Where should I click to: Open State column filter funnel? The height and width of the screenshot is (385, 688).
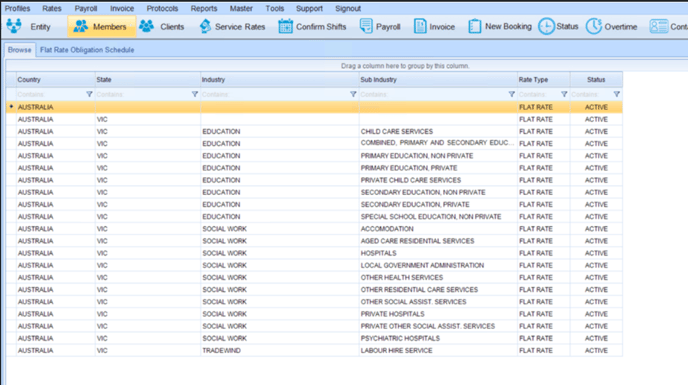195,94
